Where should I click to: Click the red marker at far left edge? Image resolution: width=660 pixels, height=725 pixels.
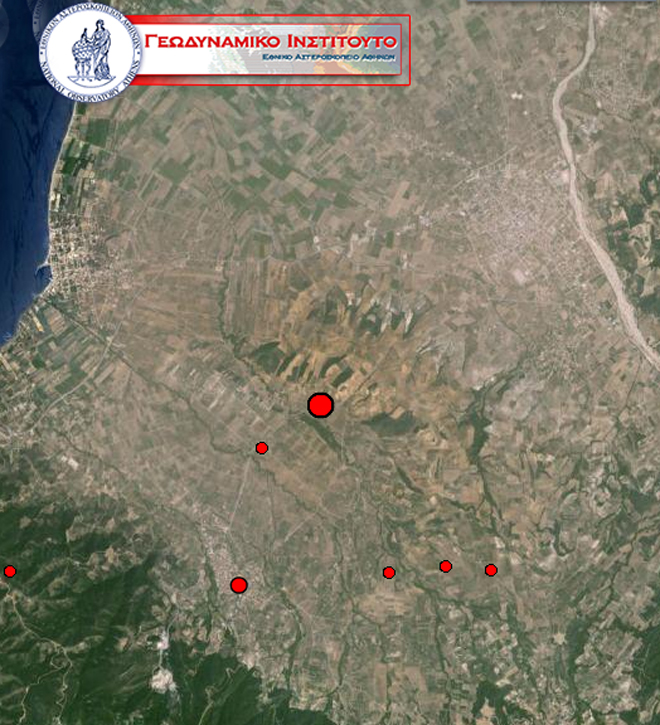[10, 571]
